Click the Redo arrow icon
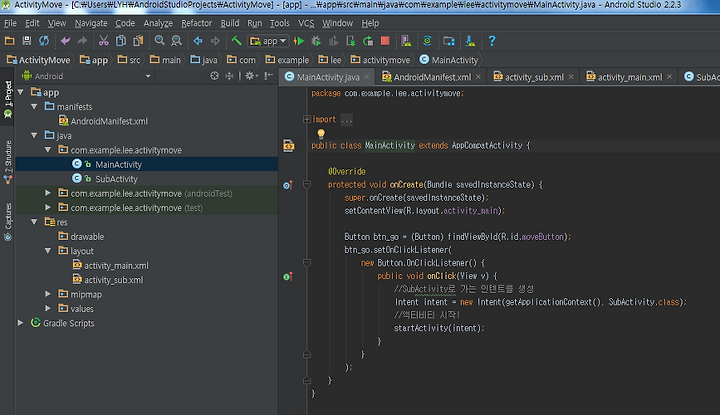 pyautogui.click(x=82, y=41)
